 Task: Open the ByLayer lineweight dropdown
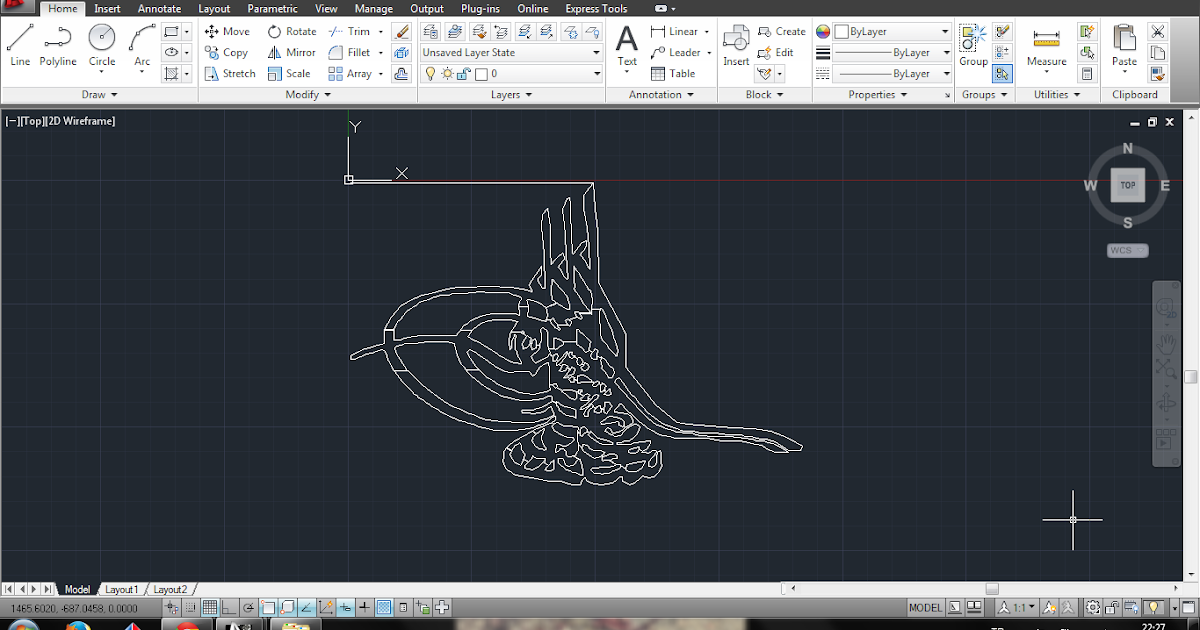click(892, 52)
